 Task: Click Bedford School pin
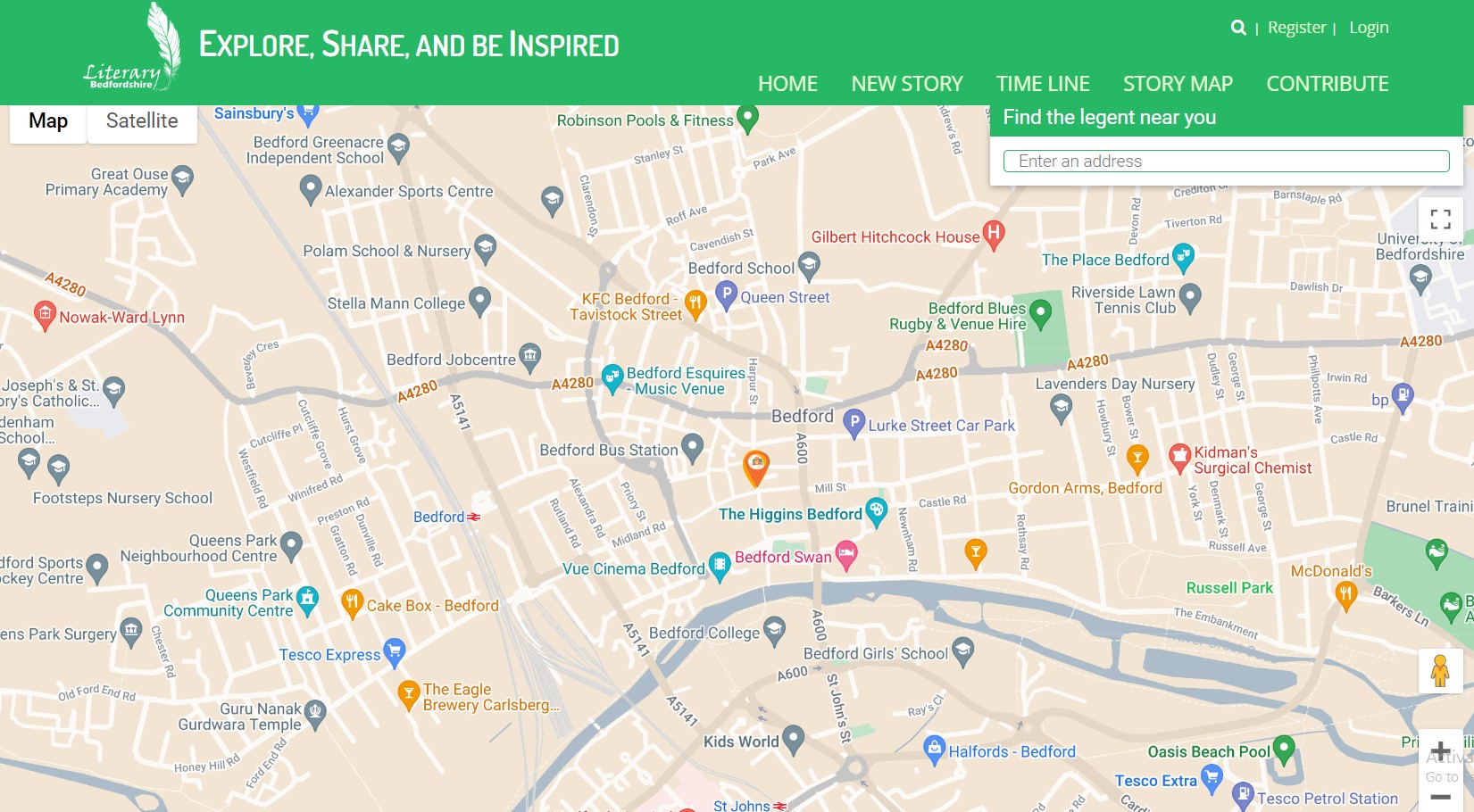coord(809,266)
